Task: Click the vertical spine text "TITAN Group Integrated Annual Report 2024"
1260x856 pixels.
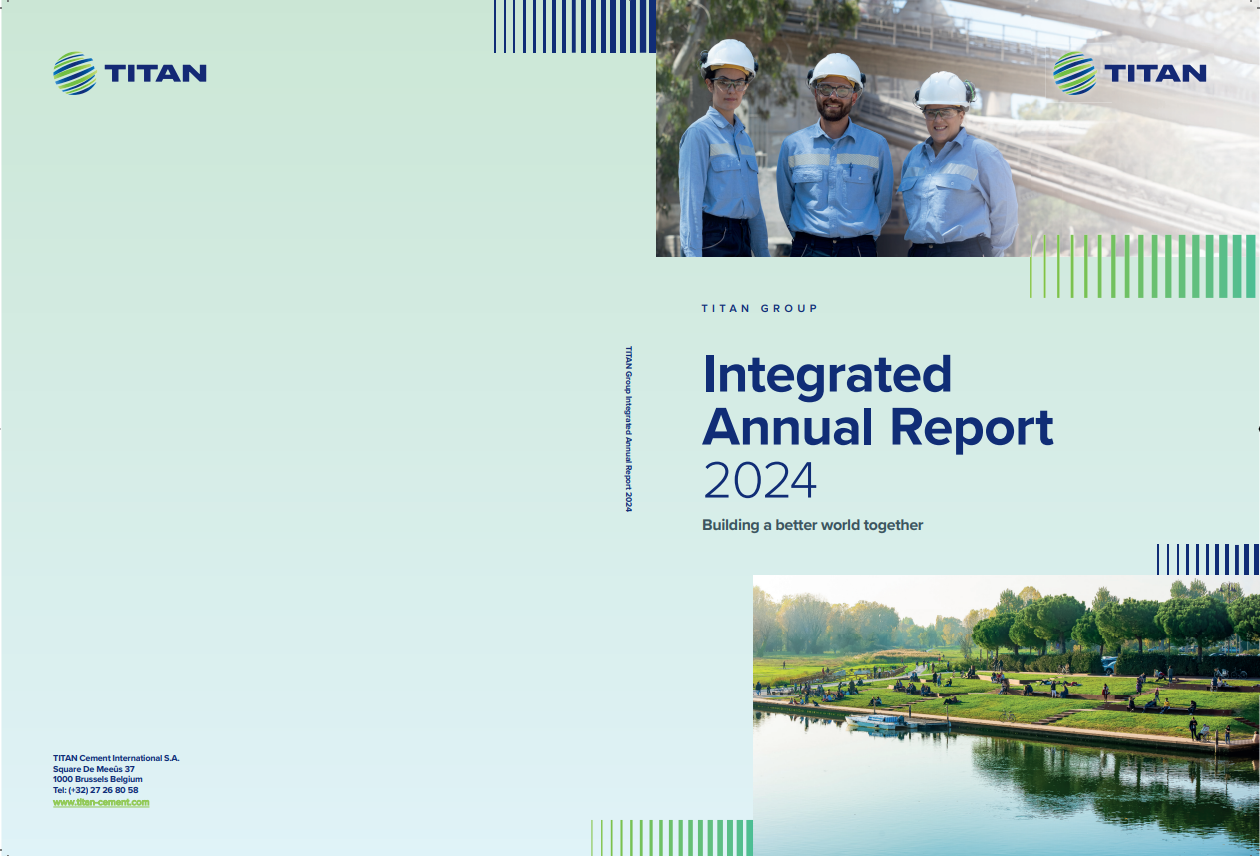Action: [x=628, y=429]
